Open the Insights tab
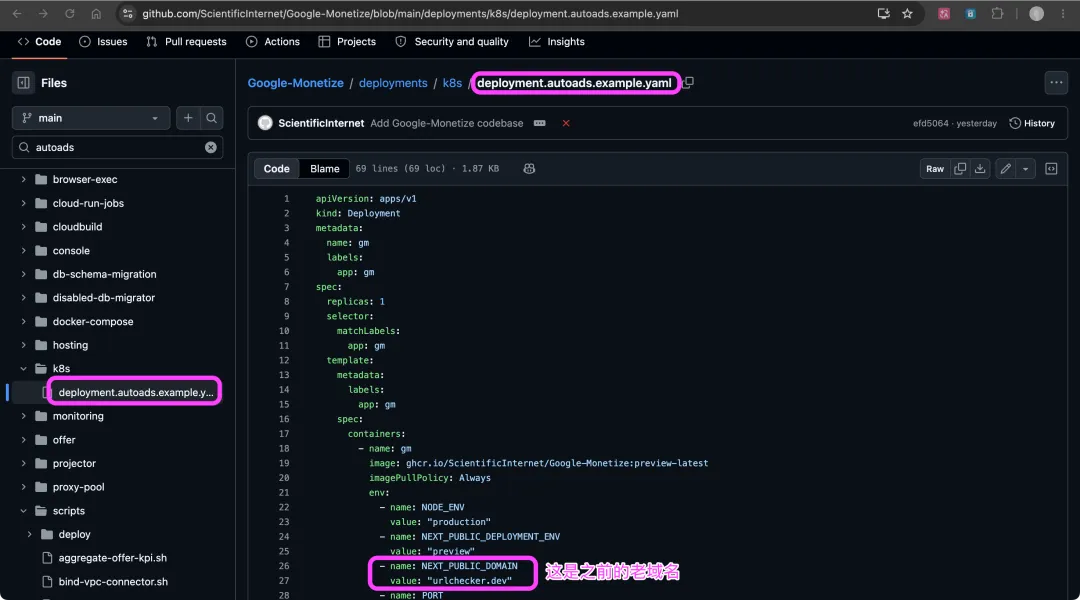 pyautogui.click(x=557, y=42)
